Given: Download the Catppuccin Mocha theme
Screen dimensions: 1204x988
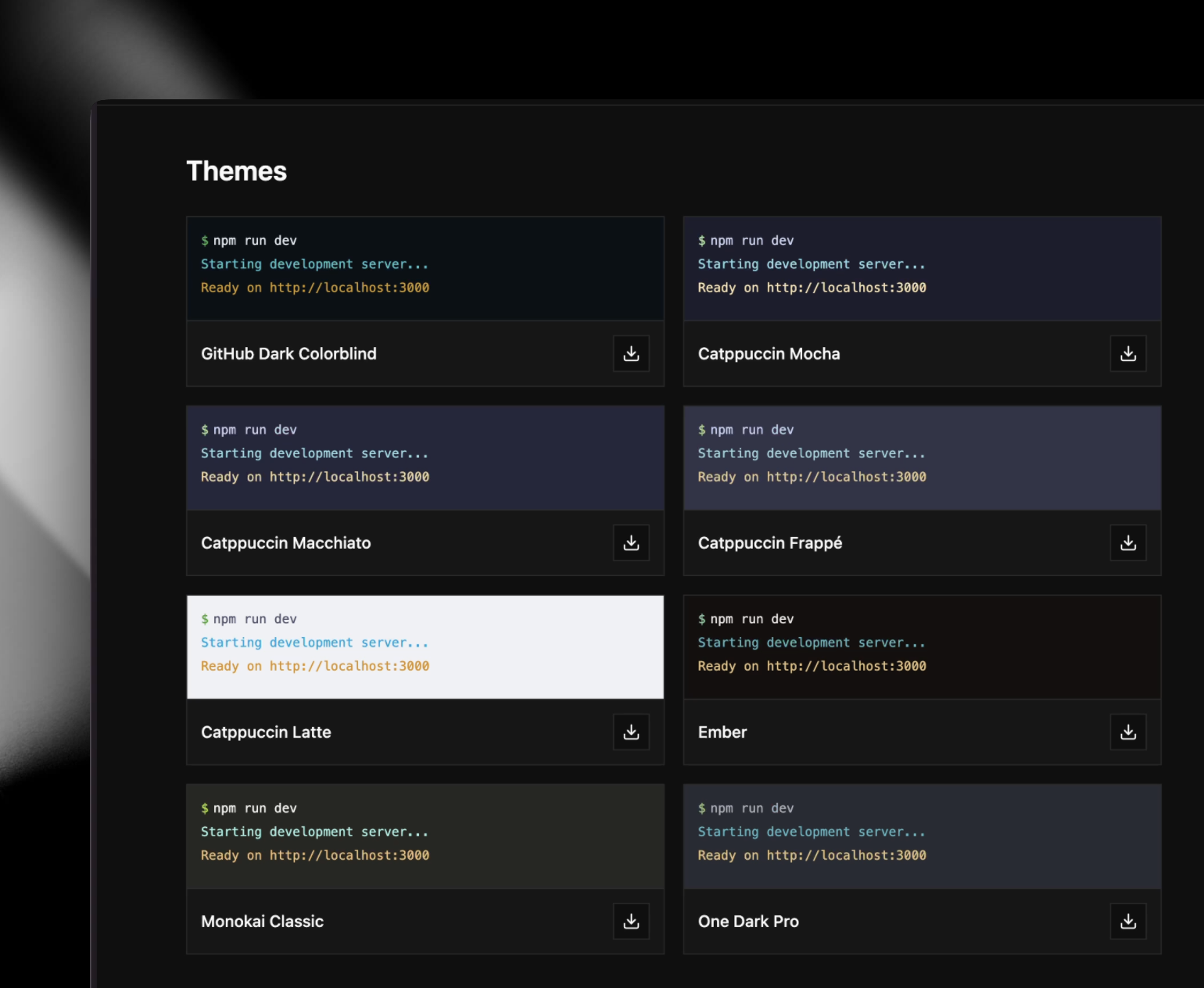Looking at the screenshot, I should pos(1128,354).
